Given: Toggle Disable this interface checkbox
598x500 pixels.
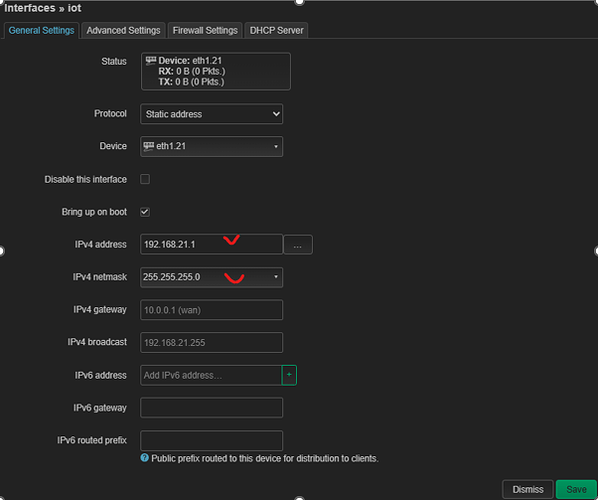Looking at the screenshot, I should coord(145,179).
